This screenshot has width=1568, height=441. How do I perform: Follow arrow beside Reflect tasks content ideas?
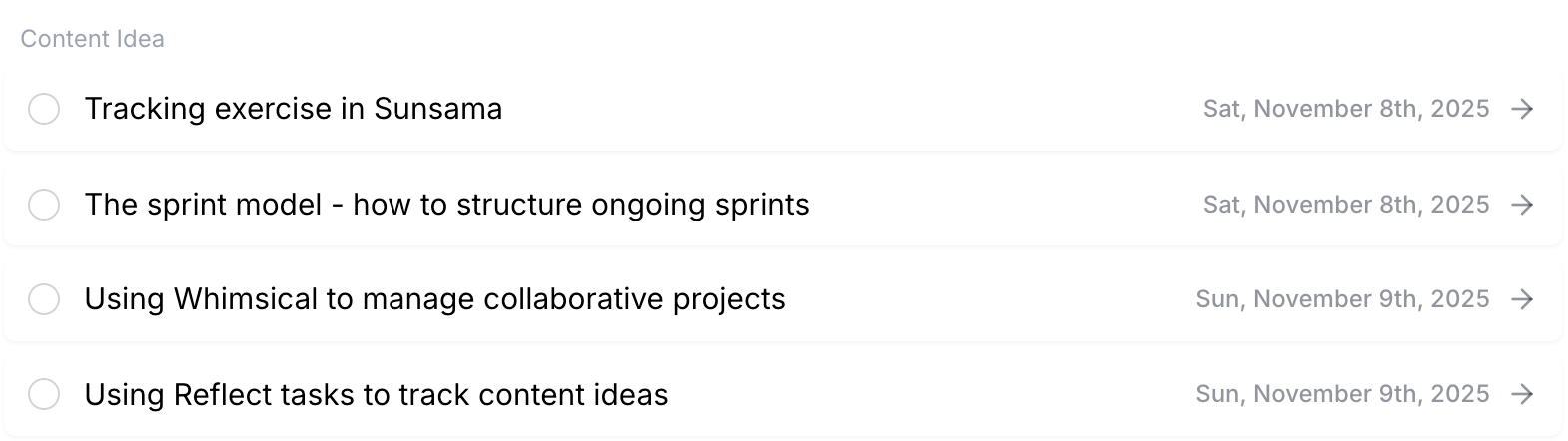pyautogui.click(x=1522, y=395)
